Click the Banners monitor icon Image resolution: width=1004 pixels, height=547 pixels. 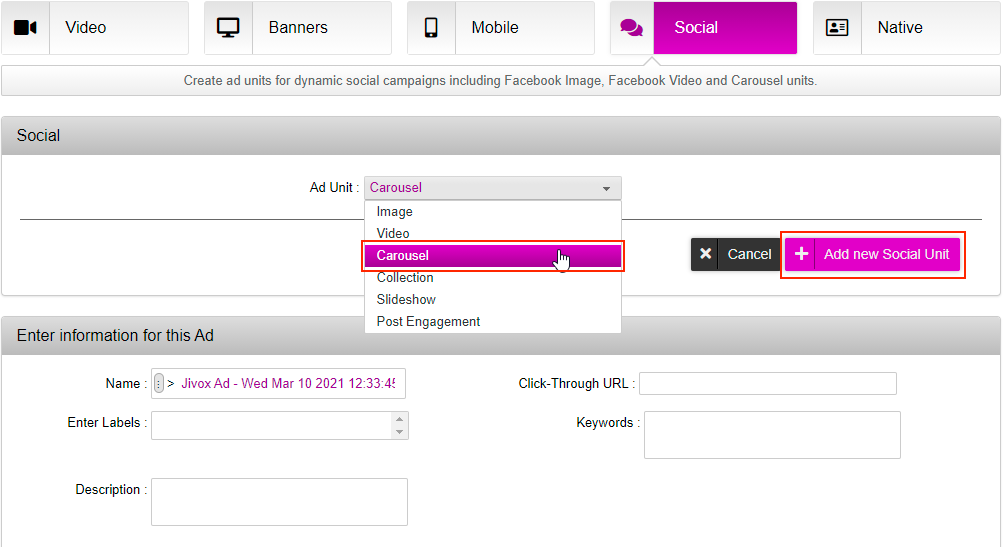pyautogui.click(x=228, y=28)
